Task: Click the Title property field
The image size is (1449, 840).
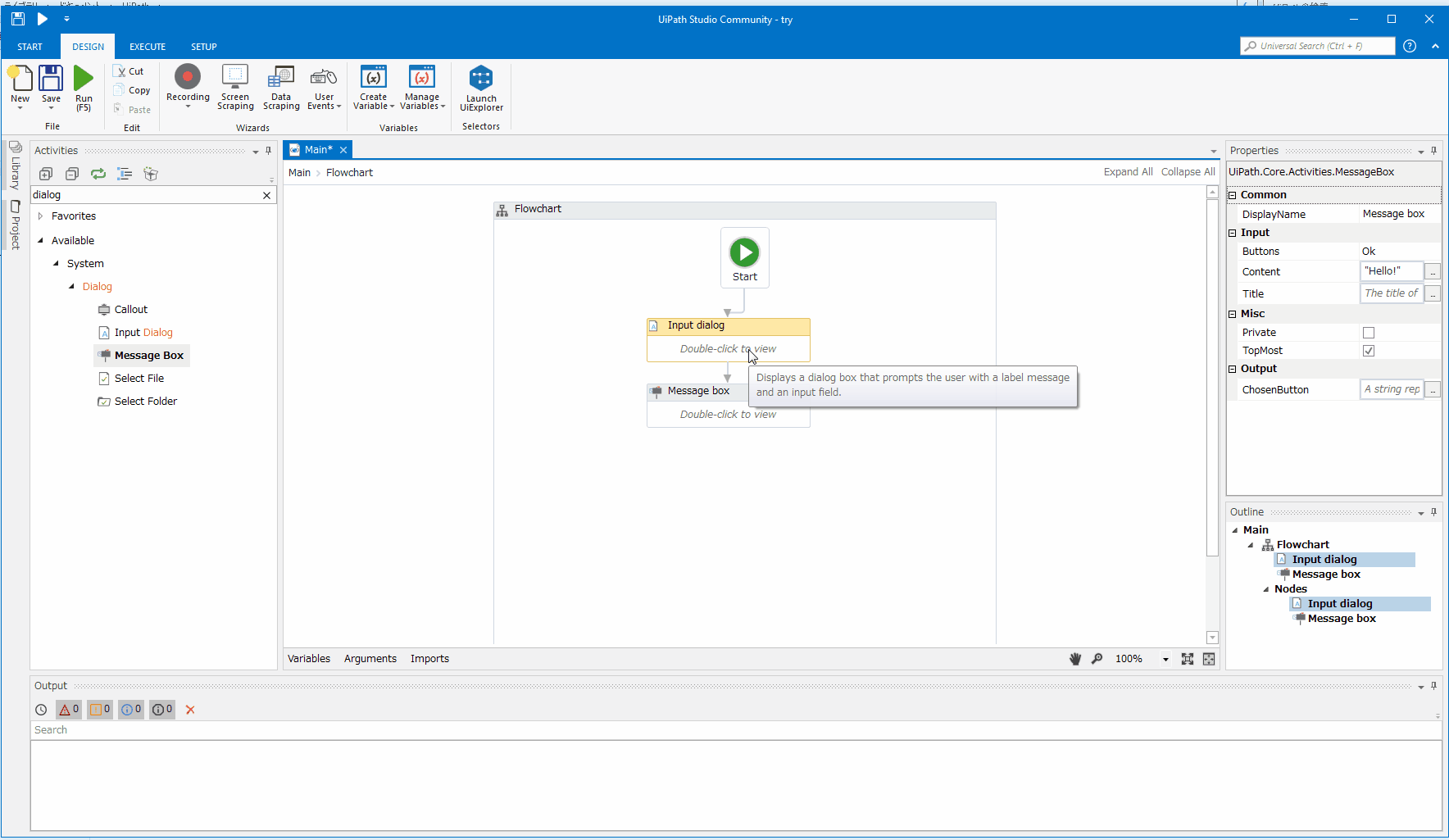Action: pyautogui.click(x=1392, y=293)
